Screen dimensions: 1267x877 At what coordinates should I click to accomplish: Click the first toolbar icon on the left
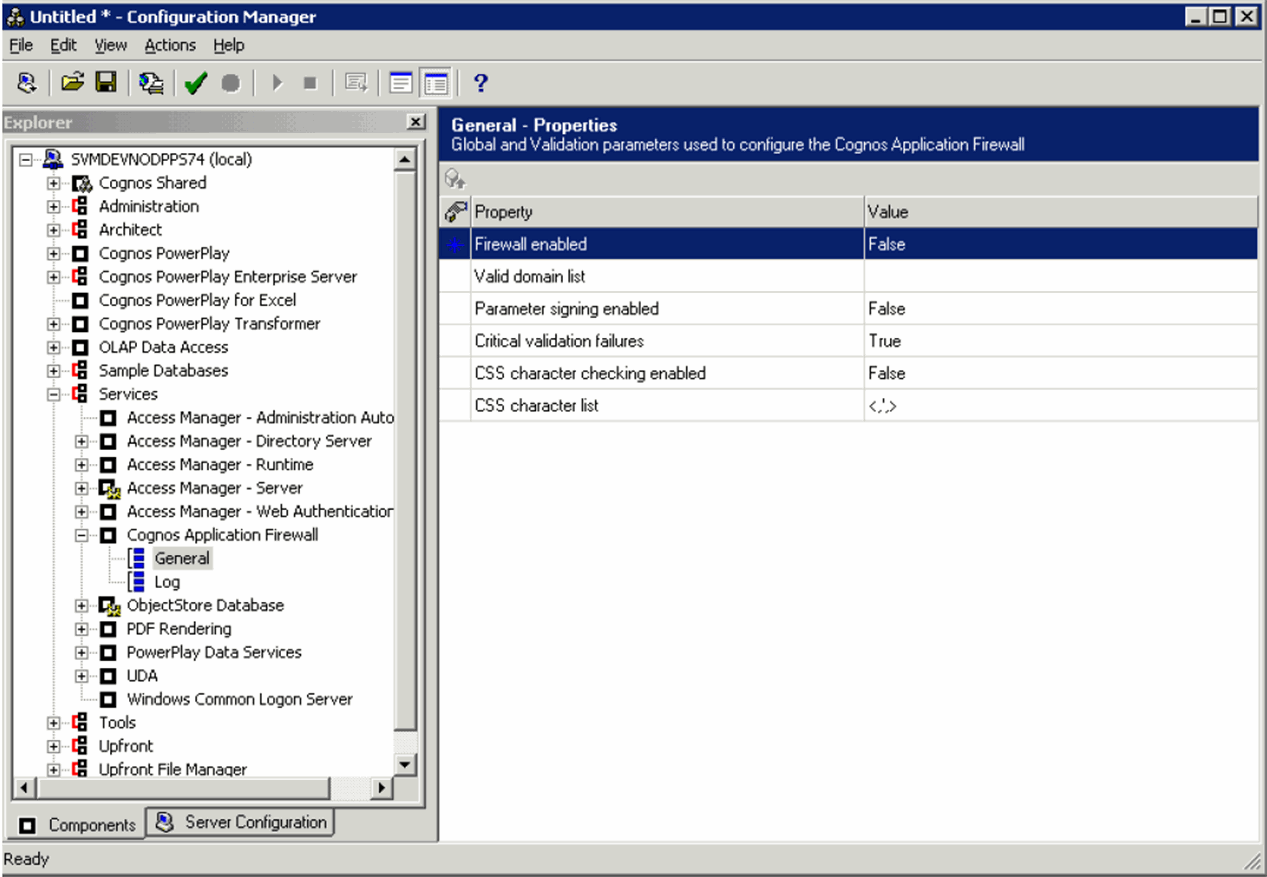[27, 83]
